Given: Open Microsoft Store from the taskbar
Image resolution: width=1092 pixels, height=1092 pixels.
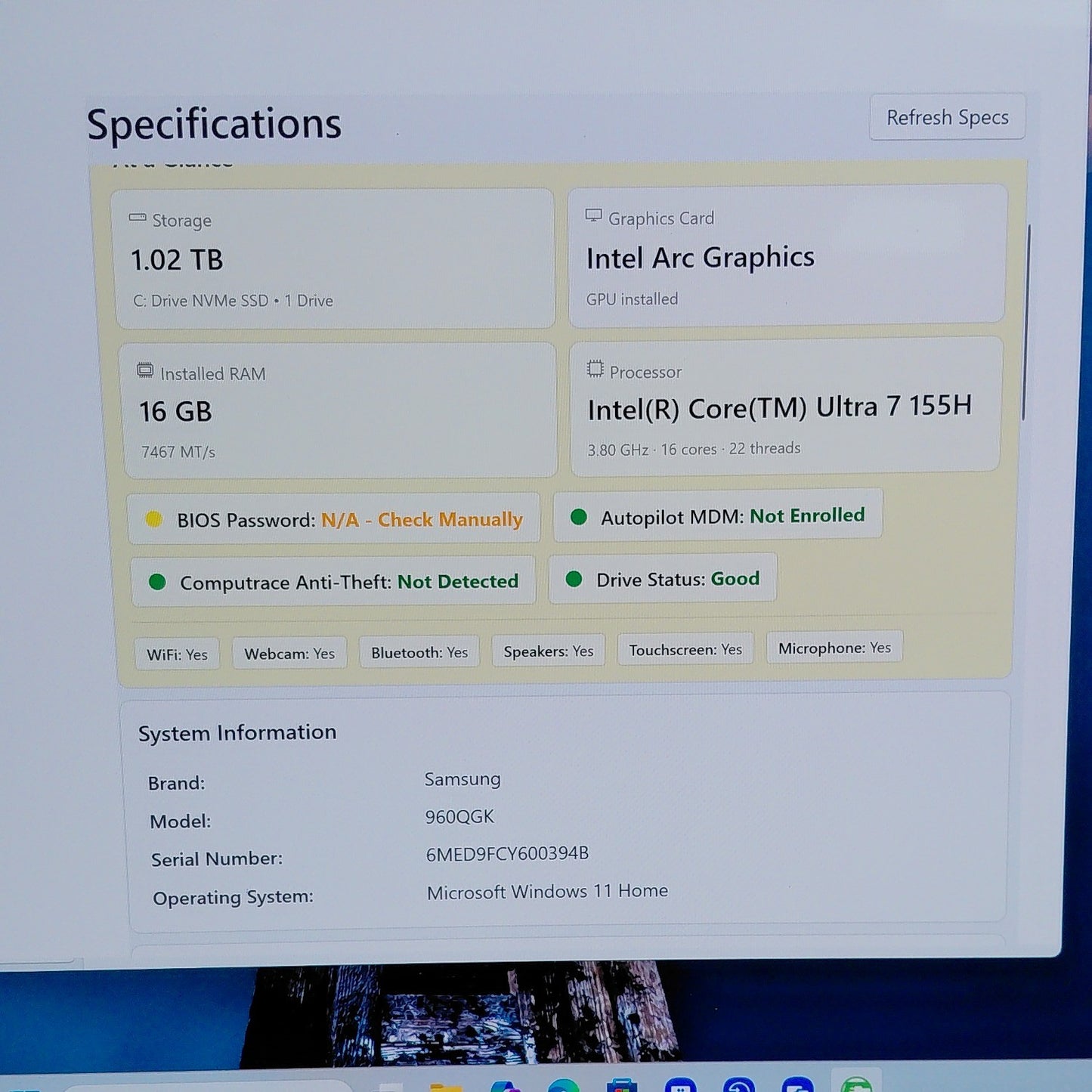Looking at the screenshot, I should pyautogui.click(x=622, y=1085).
